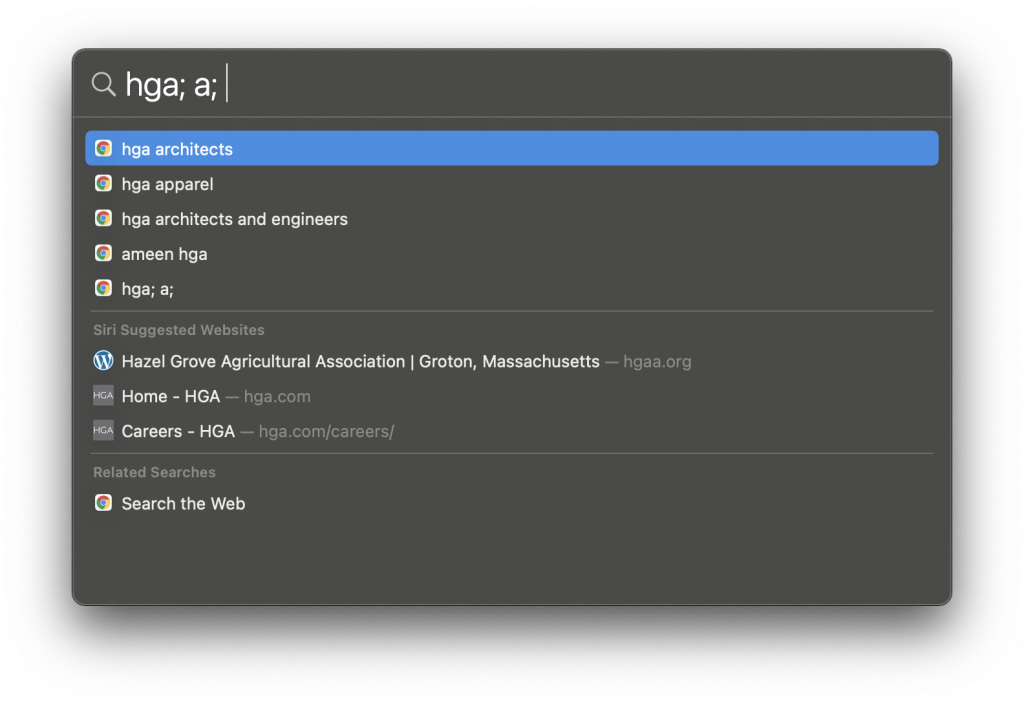Click the 'hgaa.org' URL text
This screenshot has width=1024, height=701.
pyautogui.click(x=657, y=361)
